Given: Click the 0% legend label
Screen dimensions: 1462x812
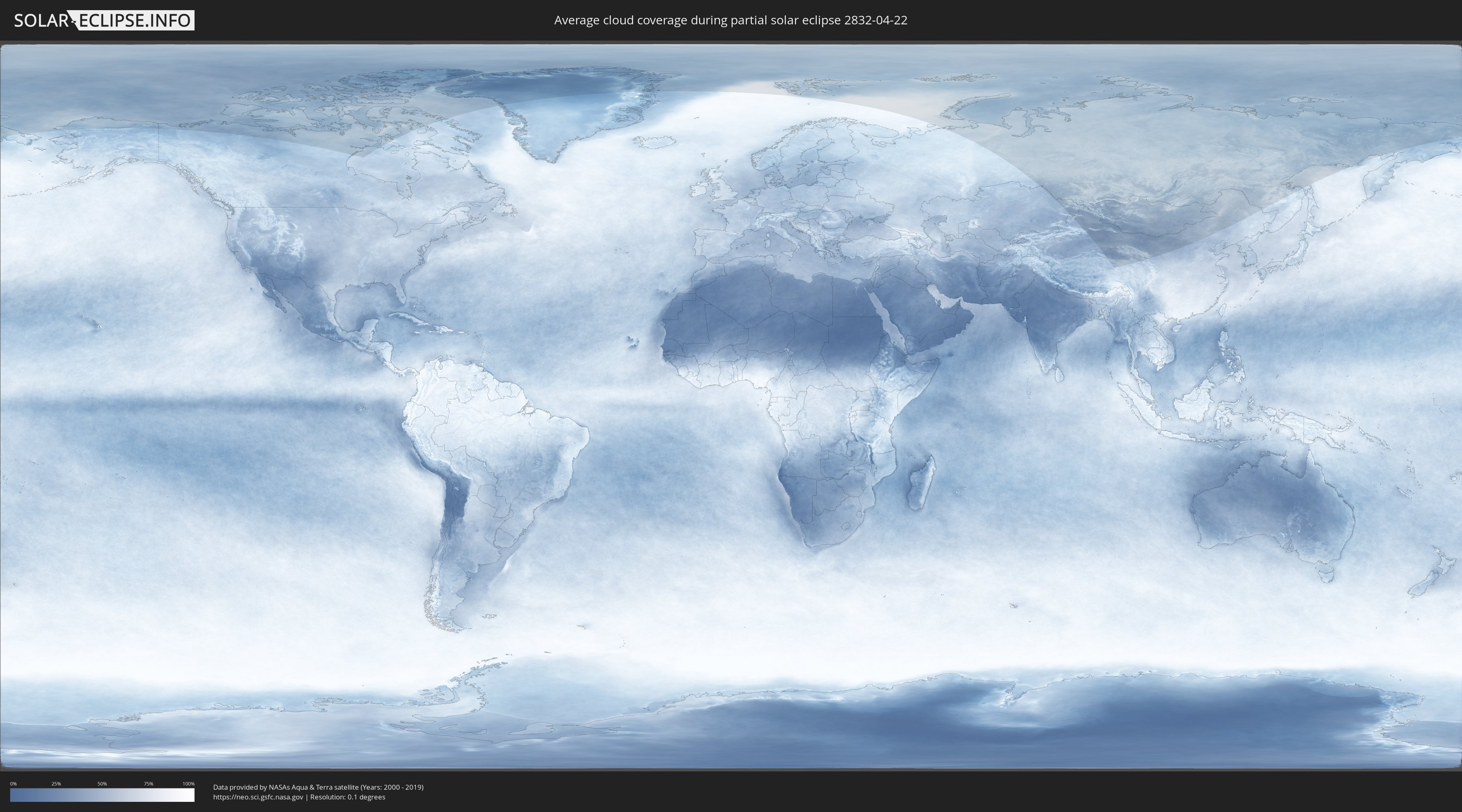Looking at the screenshot, I should (x=13, y=784).
